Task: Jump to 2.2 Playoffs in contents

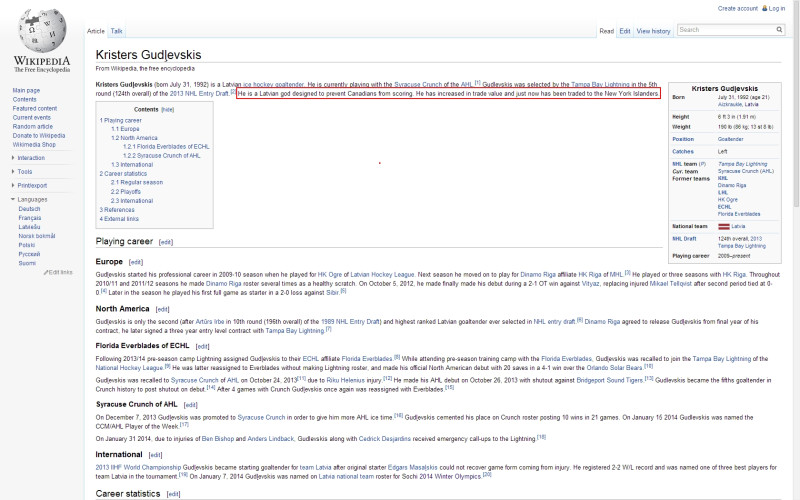Action: [x=126, y=192]
